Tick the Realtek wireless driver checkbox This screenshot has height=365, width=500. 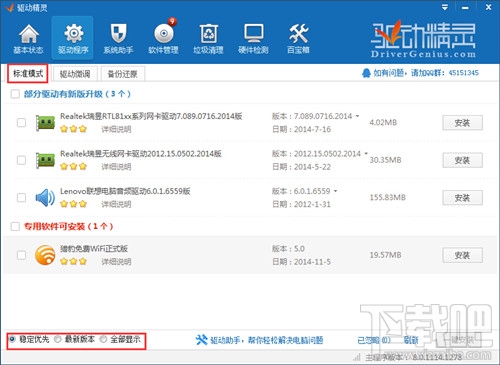point(21,160)
